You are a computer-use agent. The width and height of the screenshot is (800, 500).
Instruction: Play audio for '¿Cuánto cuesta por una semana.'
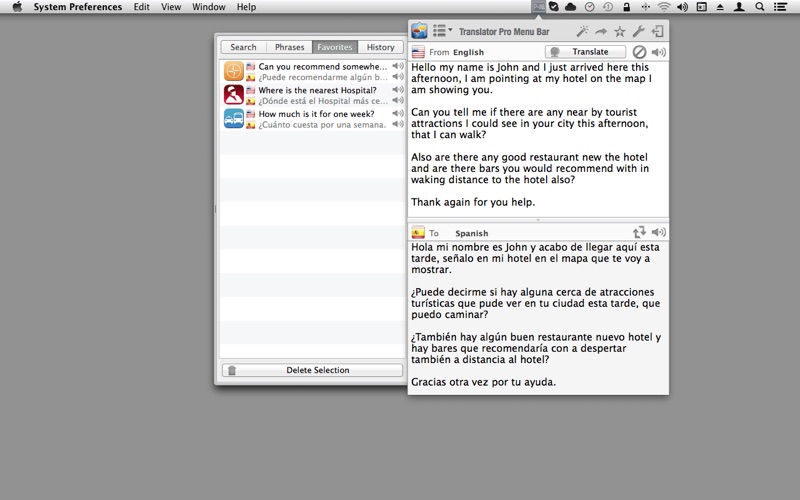point(398,124)
